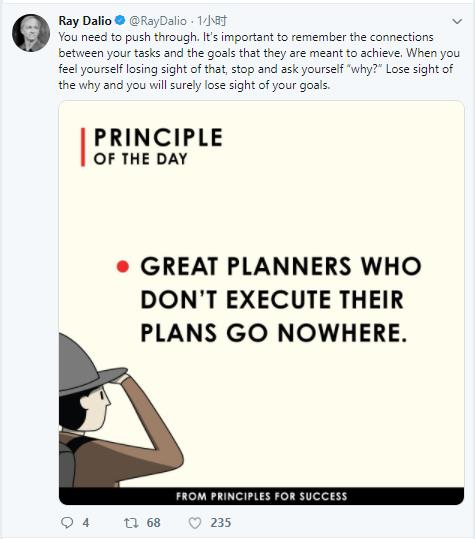Click the PRINCIPLE heading in the image

click(158, 138)
